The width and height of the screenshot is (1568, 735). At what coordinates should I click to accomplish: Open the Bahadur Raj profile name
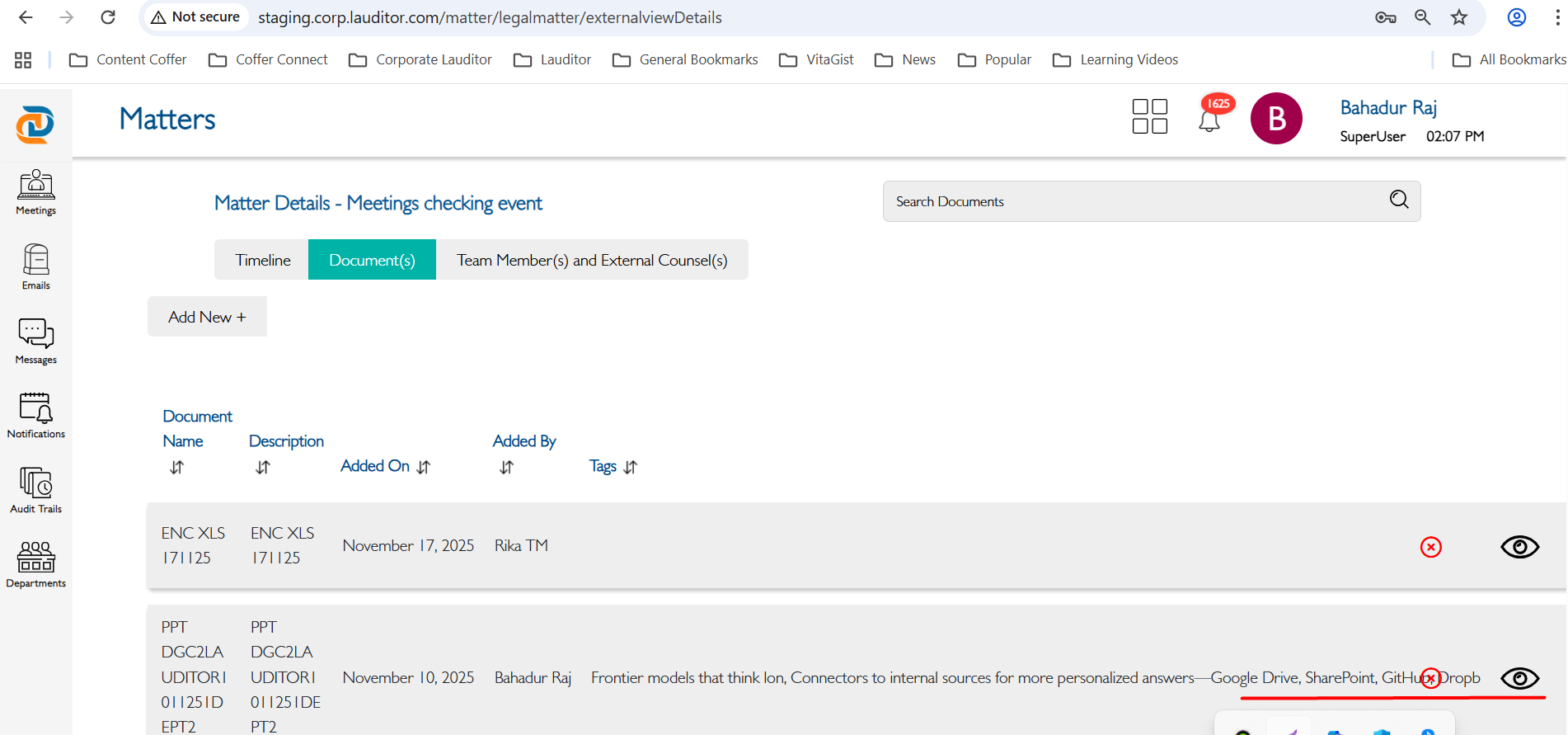1388,108
